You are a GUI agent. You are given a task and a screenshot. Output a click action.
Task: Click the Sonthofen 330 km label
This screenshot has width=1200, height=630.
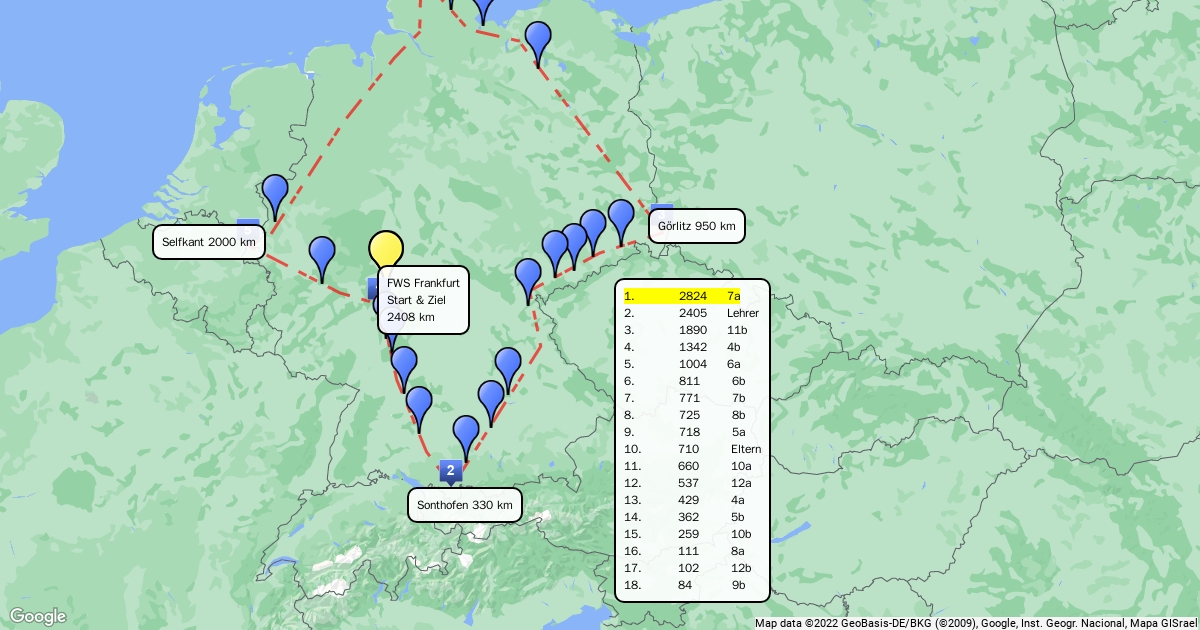click(x=465, y=505)
